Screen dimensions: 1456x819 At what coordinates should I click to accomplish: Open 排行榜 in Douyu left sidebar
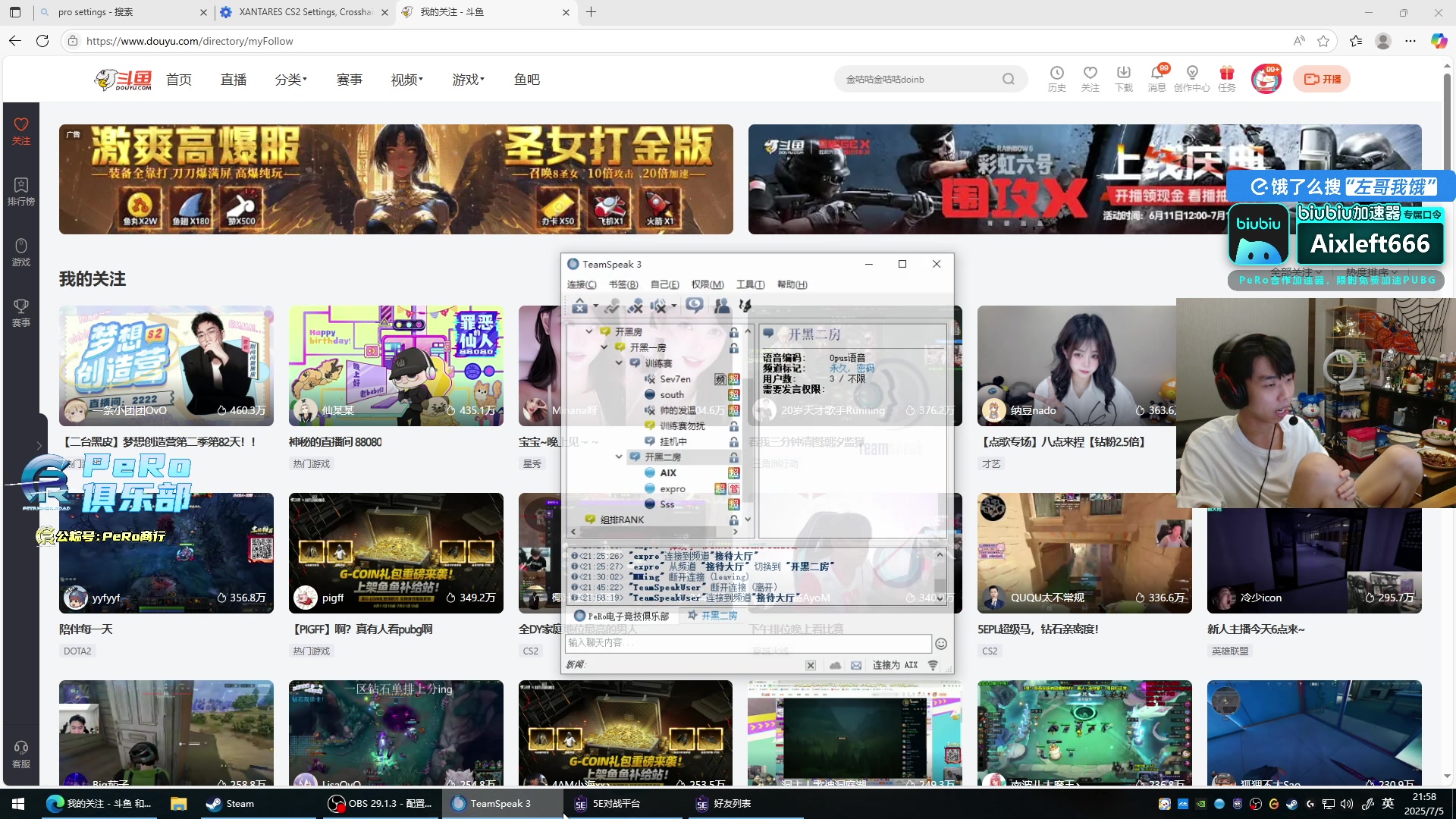click(21, 192)
